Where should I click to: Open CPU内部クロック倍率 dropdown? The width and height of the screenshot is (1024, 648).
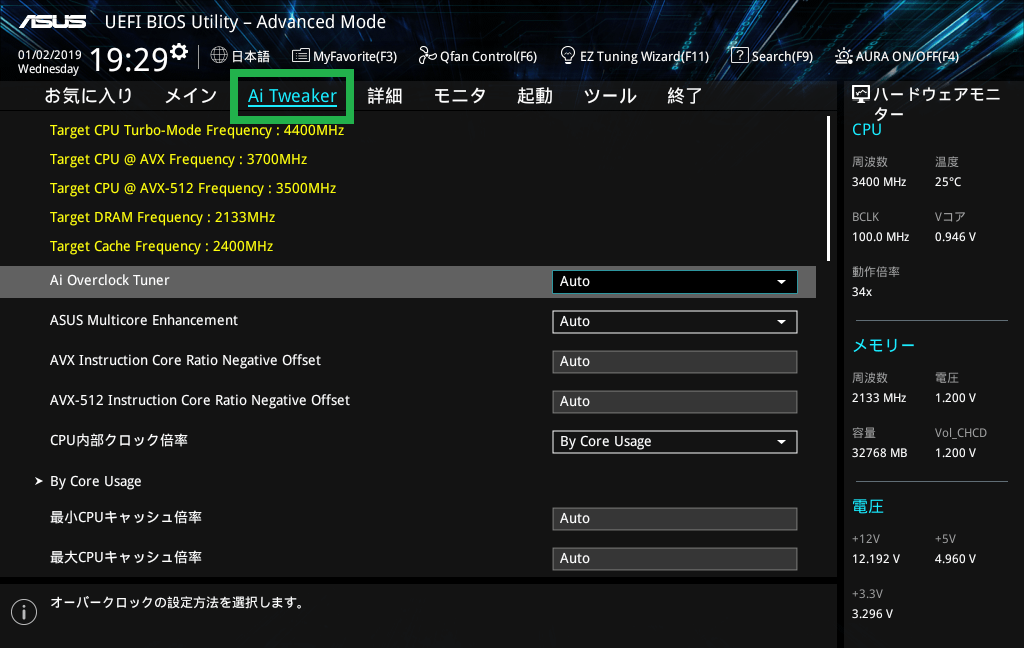(675, 442)
